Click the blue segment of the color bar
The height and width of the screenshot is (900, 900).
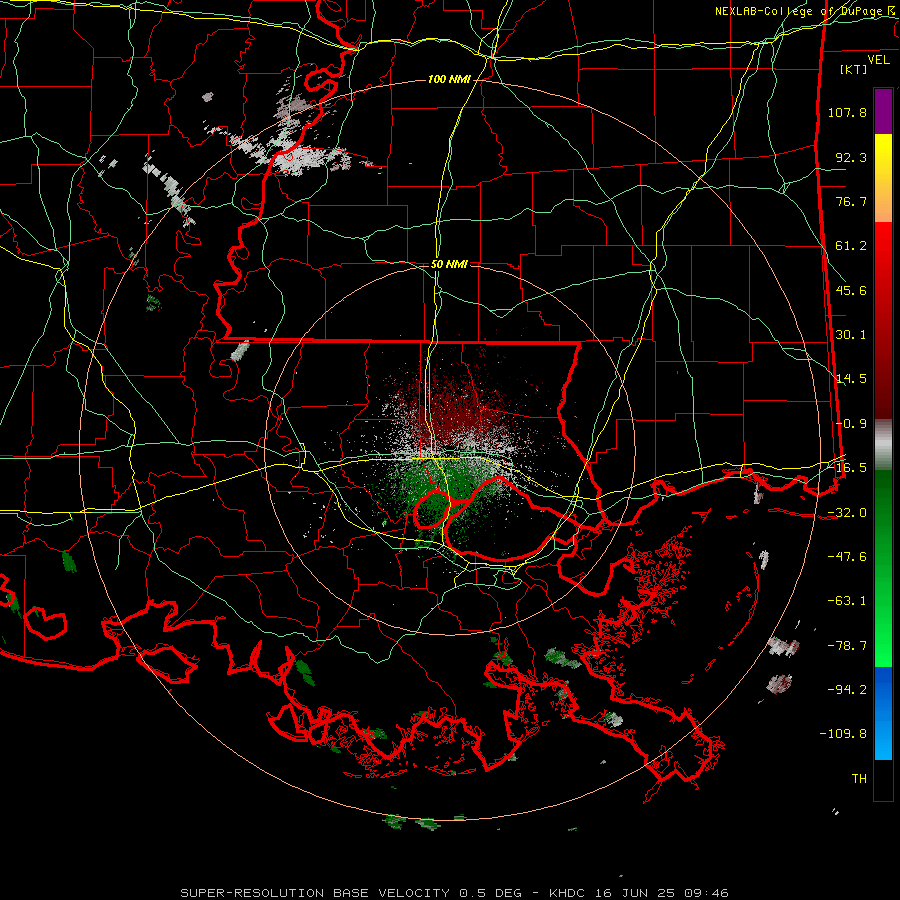883,713
